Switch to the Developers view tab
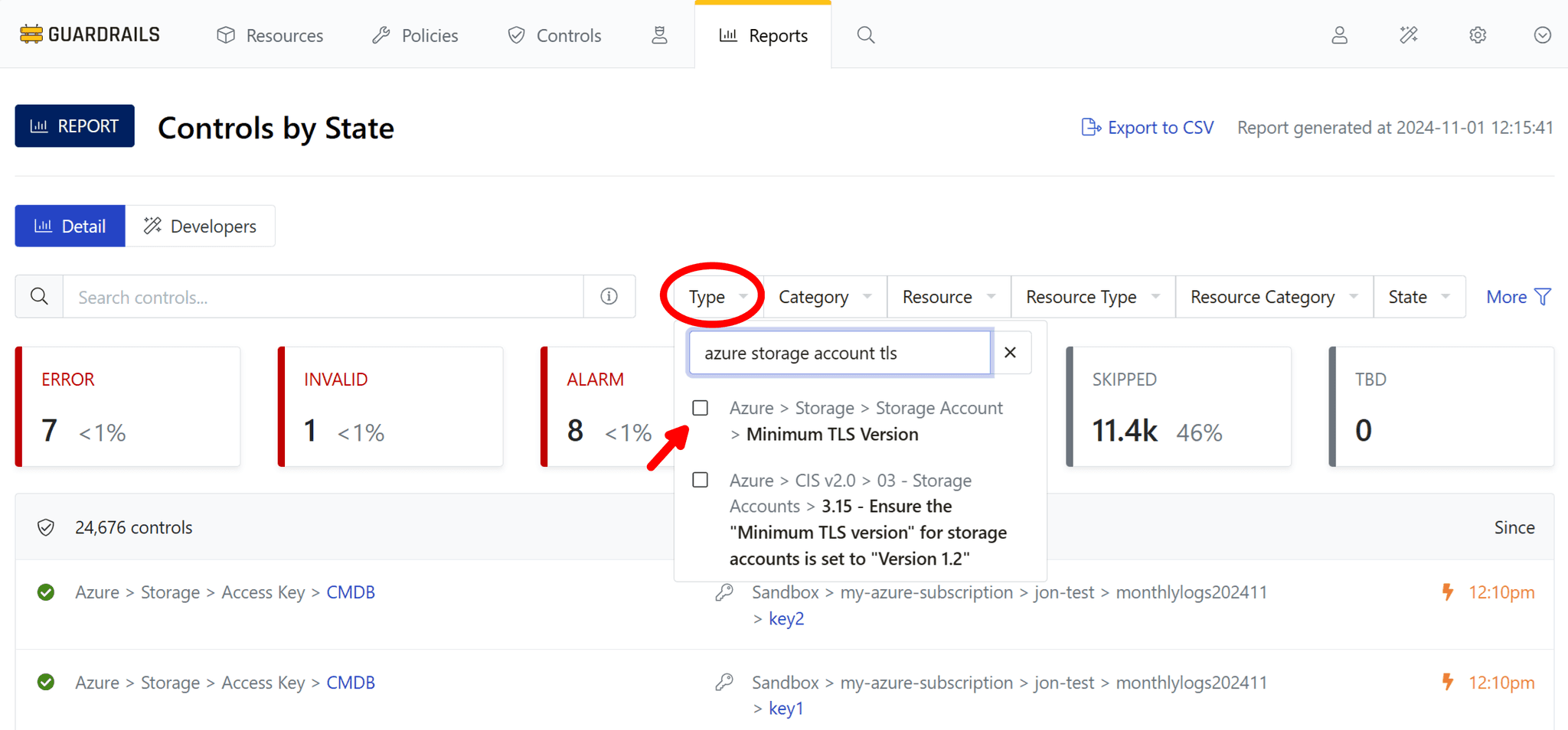This screenshot has width=1568, height=730. point(200,226)
